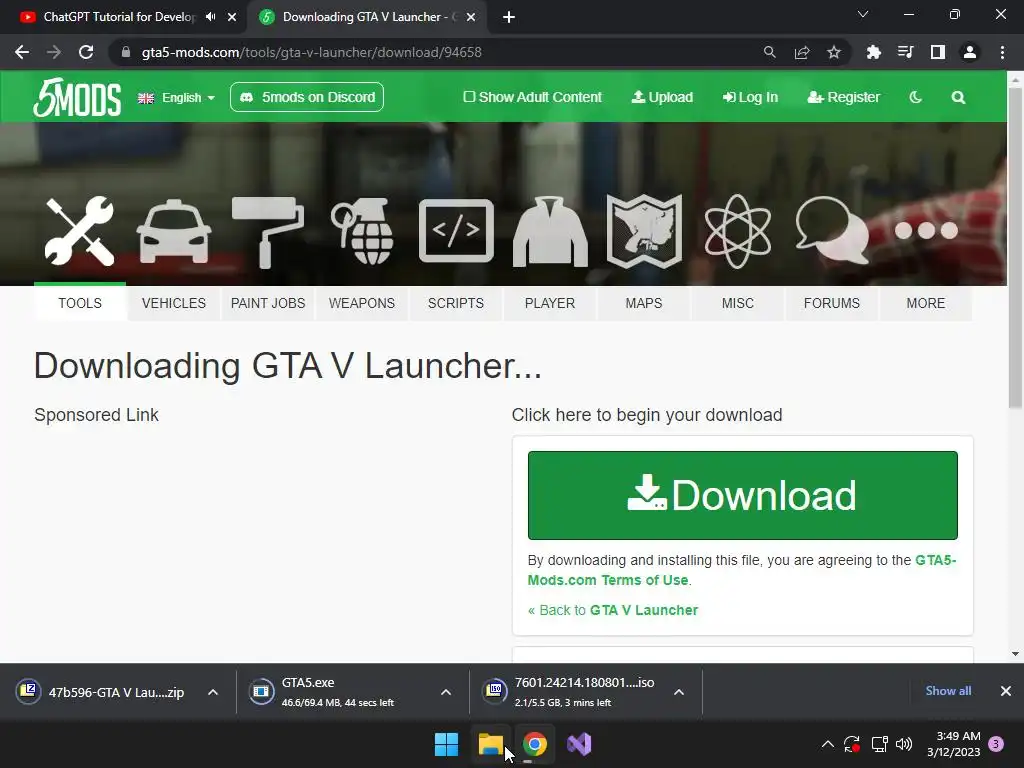Toggle dark mode moon icon
The height and width of the screenshot is (768, 1024).
pos(916,97)
